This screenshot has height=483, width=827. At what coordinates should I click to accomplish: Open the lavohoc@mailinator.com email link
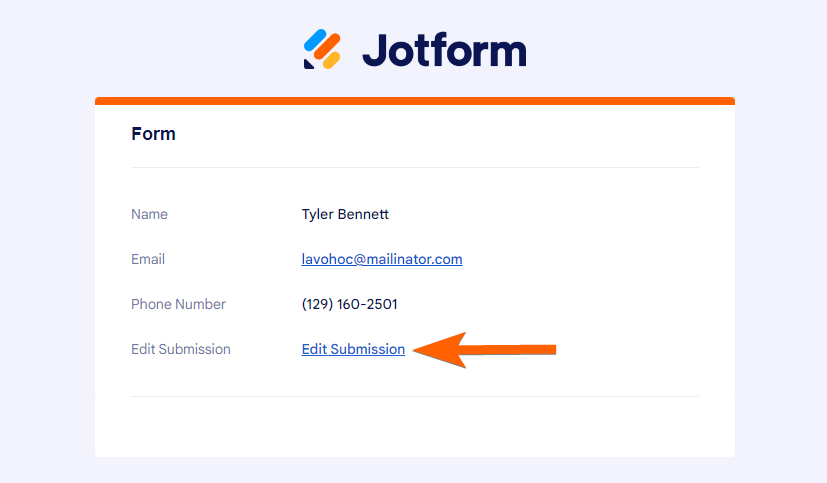pos(382,259)
